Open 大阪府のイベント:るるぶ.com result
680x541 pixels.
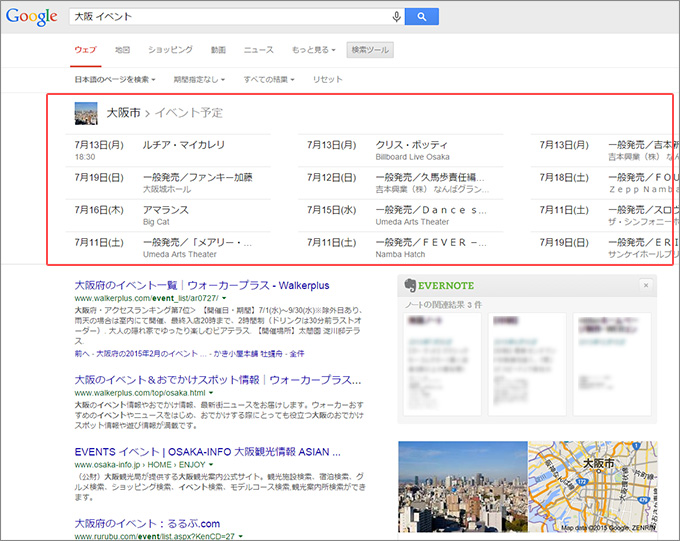pos(147,524)
